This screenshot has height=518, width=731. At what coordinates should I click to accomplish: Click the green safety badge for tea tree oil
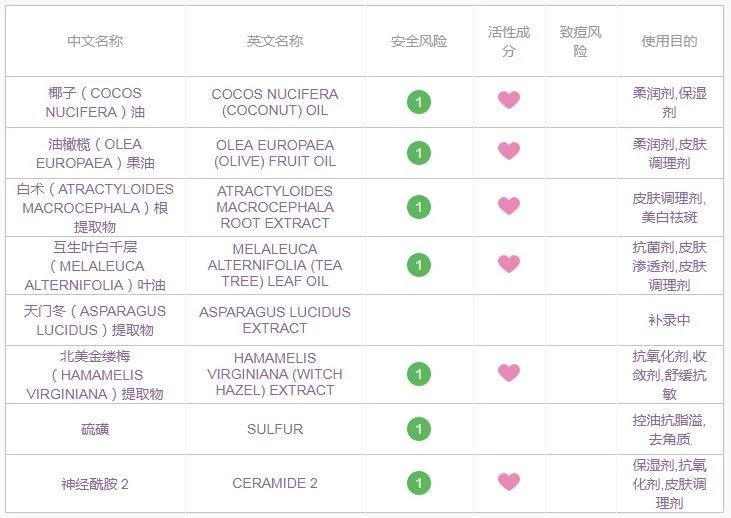pos(419,265)
